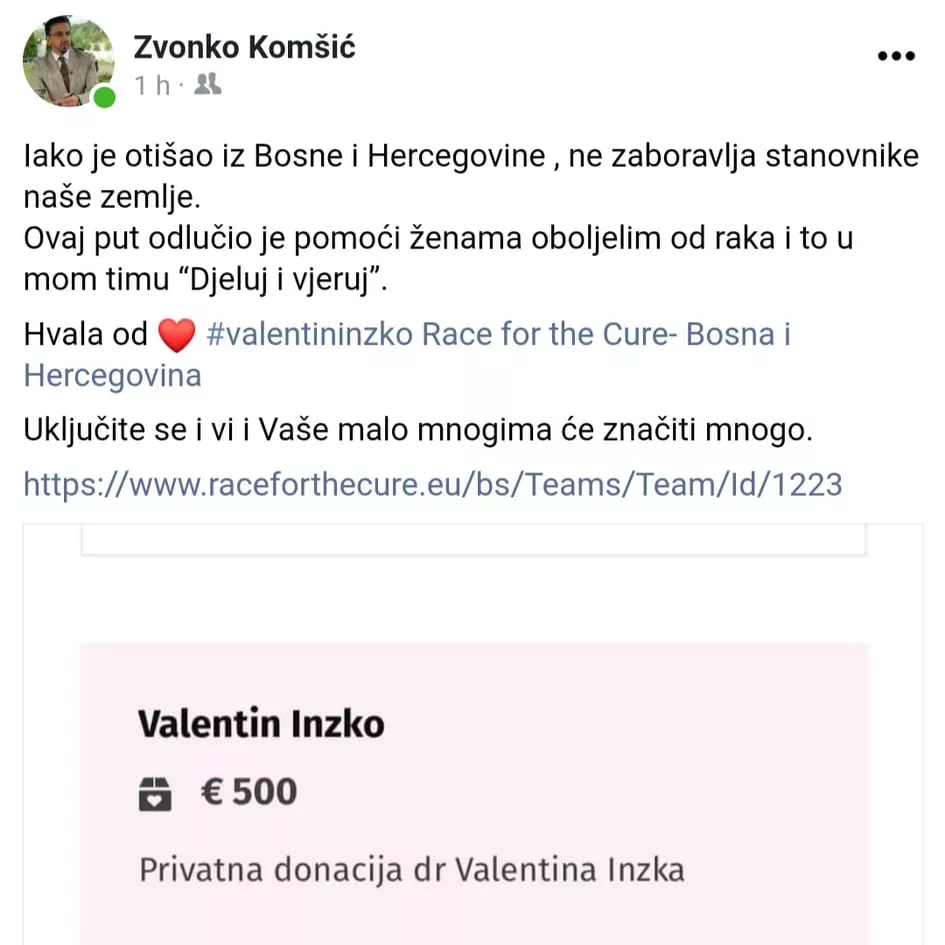Click the "Hvala od" text
Viewport: 945px width, 945px height.
coord(85,335)
